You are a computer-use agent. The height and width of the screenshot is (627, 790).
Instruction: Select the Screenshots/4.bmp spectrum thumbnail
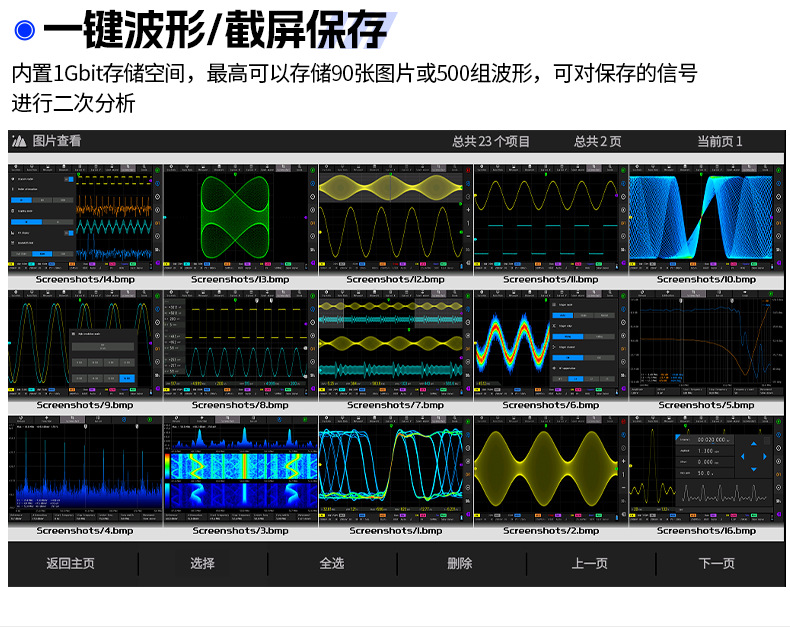tap(85, 470)
